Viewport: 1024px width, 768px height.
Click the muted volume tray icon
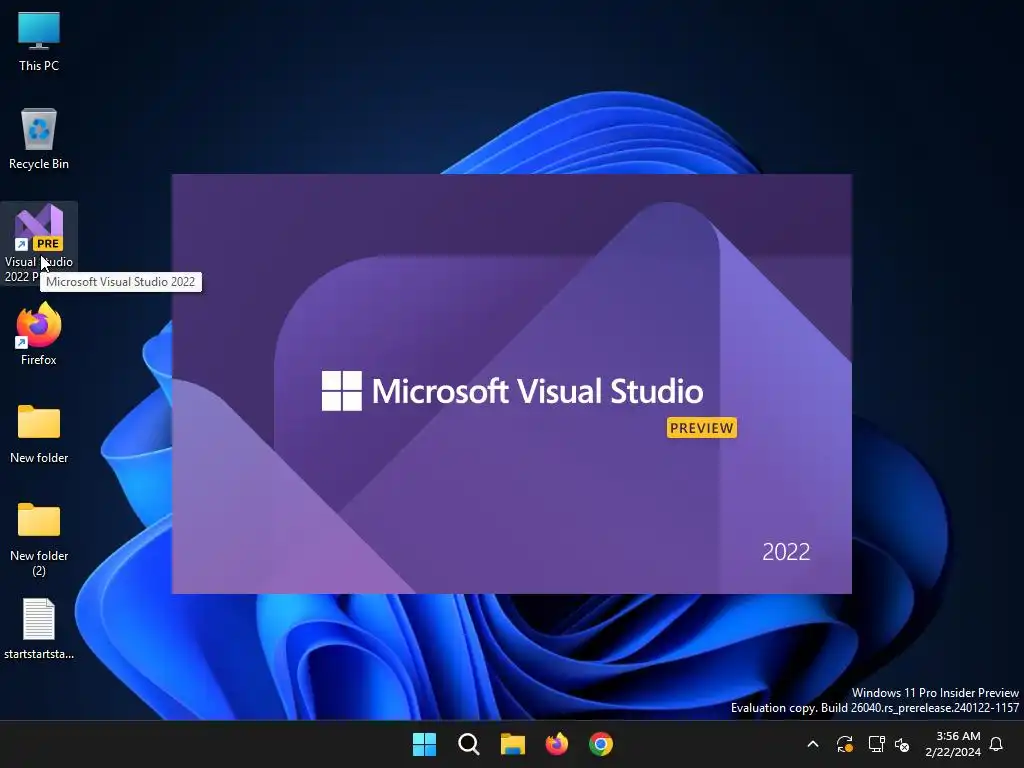tap(903, 744)
